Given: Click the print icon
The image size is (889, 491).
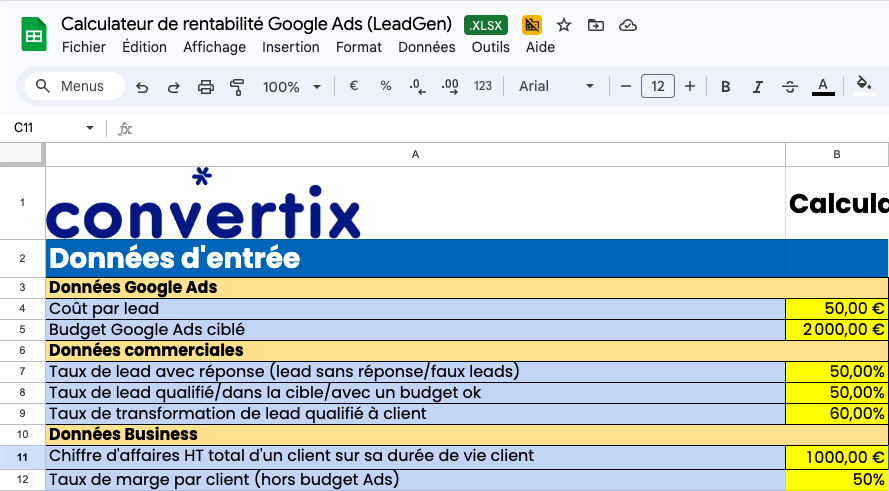Looking at the screenshot, I should [x=206, y=87].
